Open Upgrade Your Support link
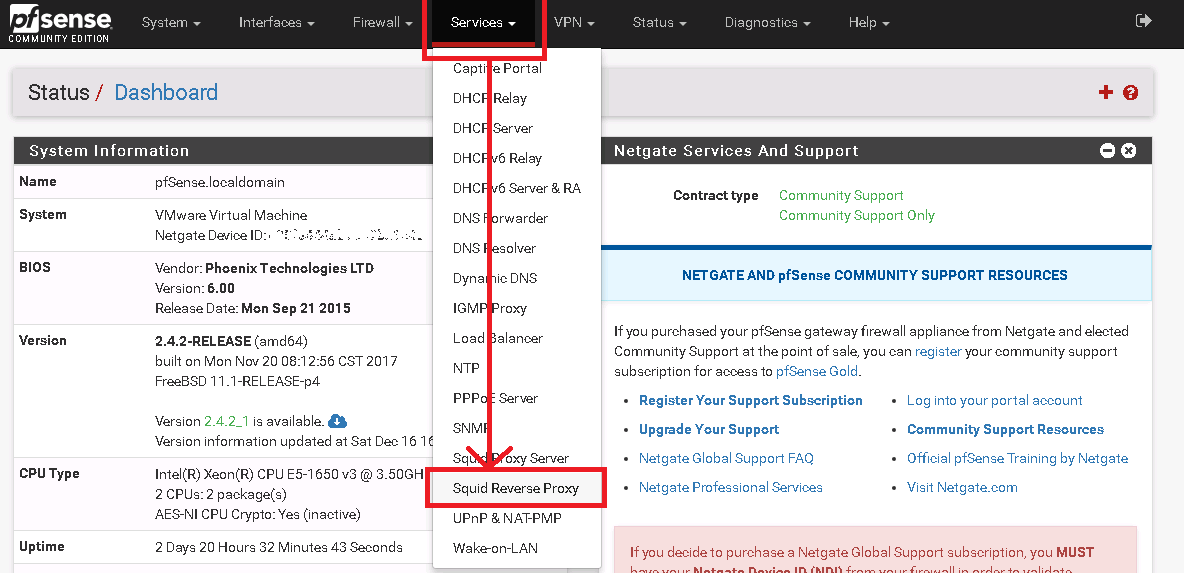Image resolution: width=1184 pixels, height=573 pixels. tap(709, 430)
